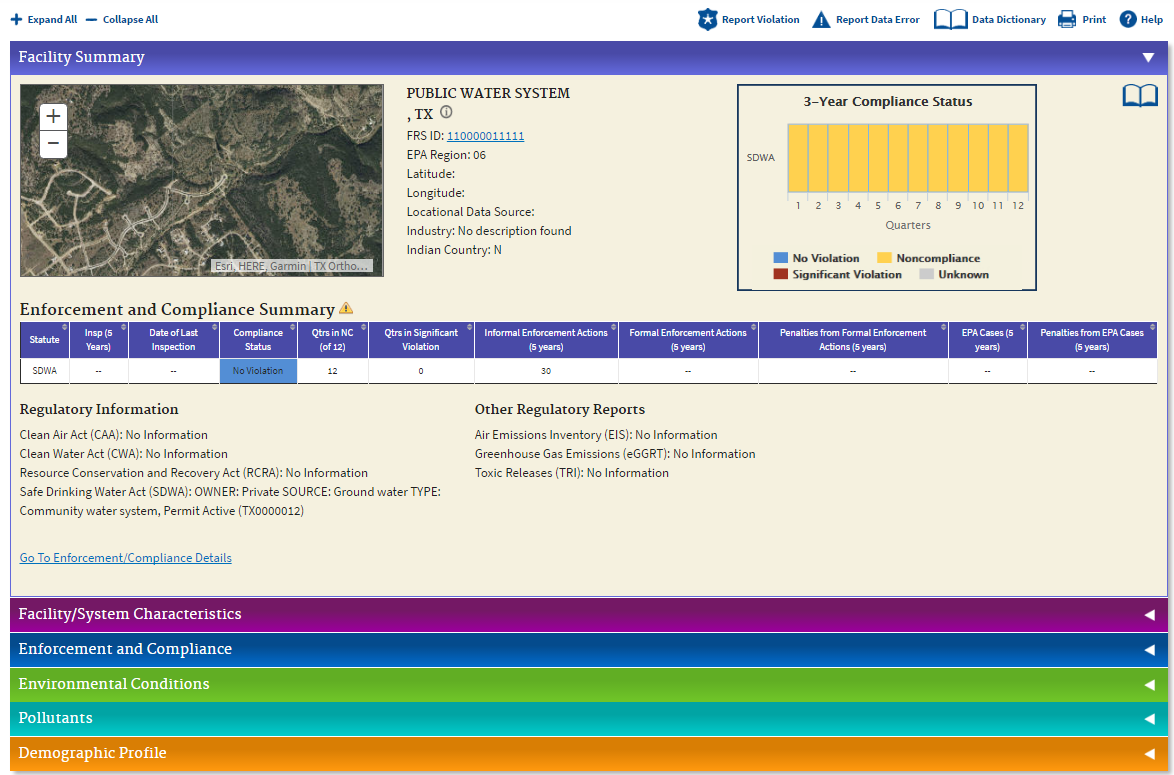Click the Report Data Error triangle icon
The width and height of the screenshot is (1174, 775).
click(821, 20)
